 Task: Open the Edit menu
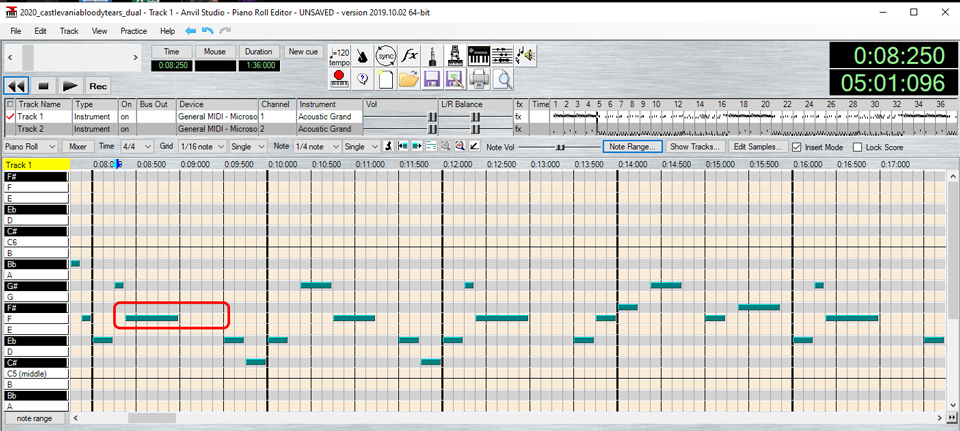point(40,31)
